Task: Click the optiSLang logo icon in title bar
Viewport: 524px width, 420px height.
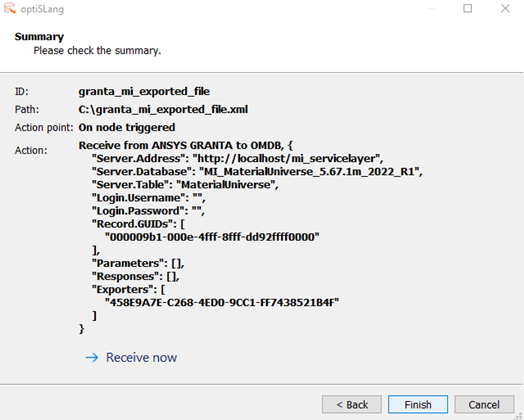Action: tap(10, 8)
